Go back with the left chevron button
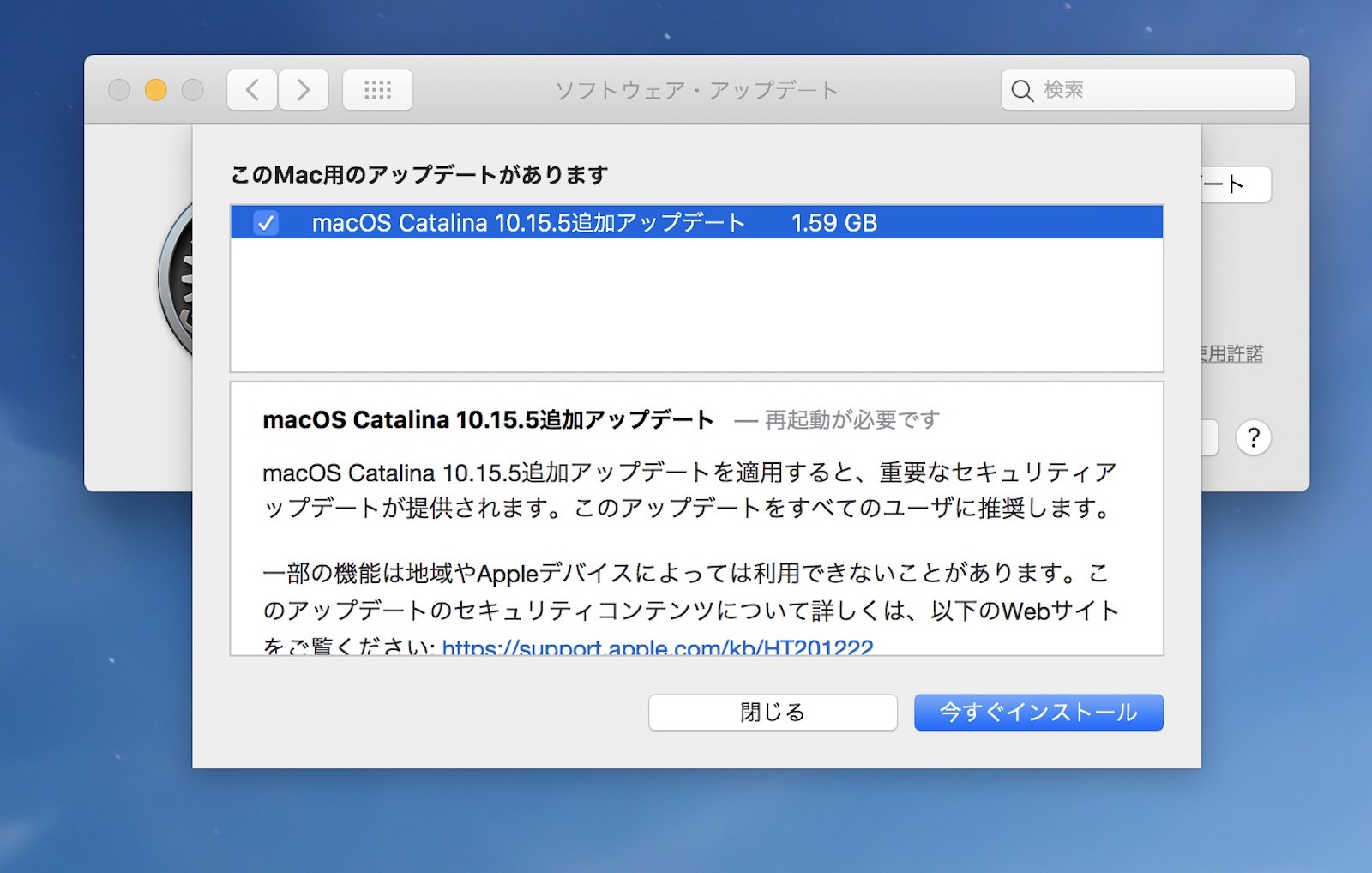 (x=252, y=90)
